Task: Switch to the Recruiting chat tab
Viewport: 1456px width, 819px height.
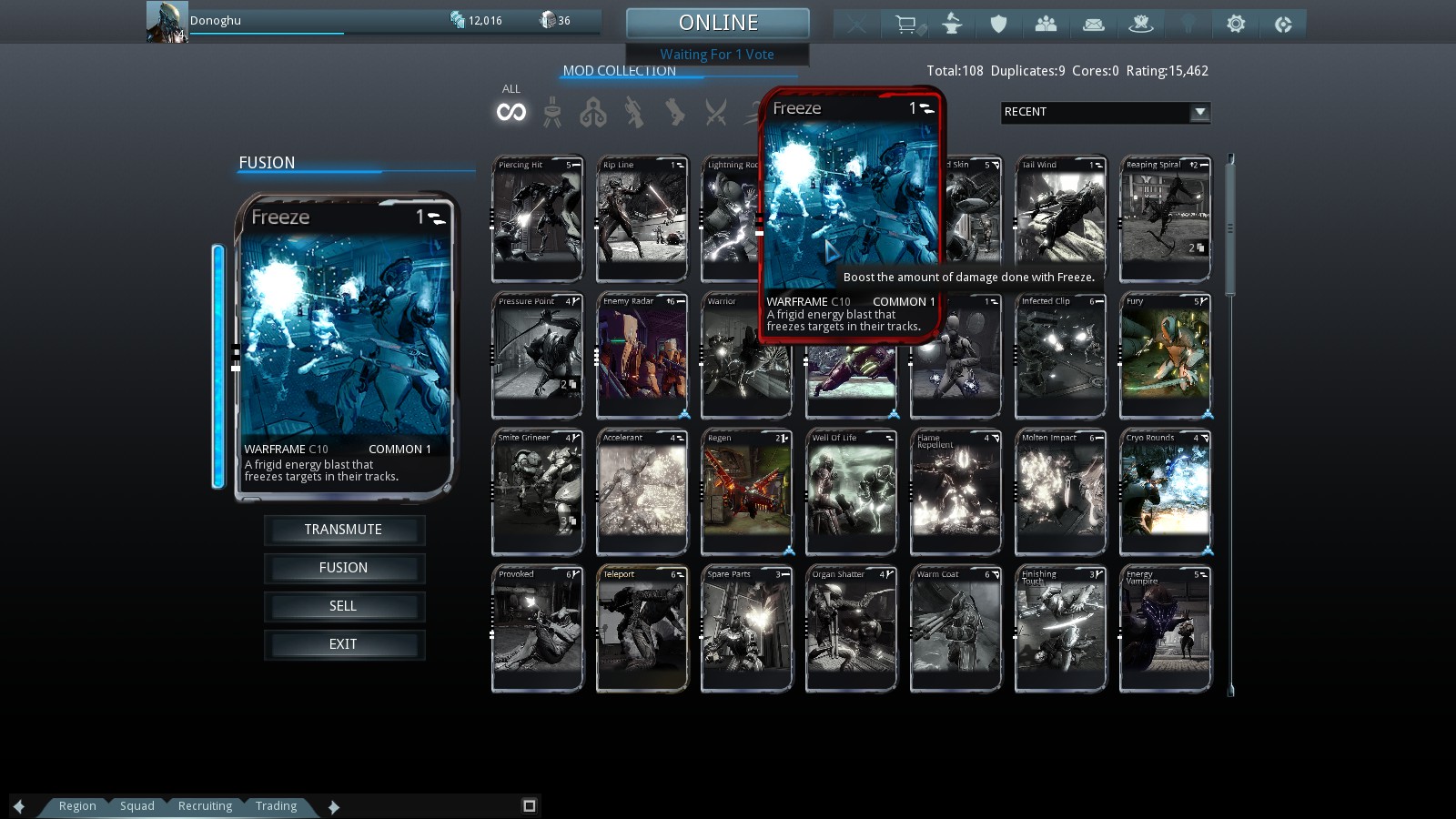Action: tap(205, 806)
